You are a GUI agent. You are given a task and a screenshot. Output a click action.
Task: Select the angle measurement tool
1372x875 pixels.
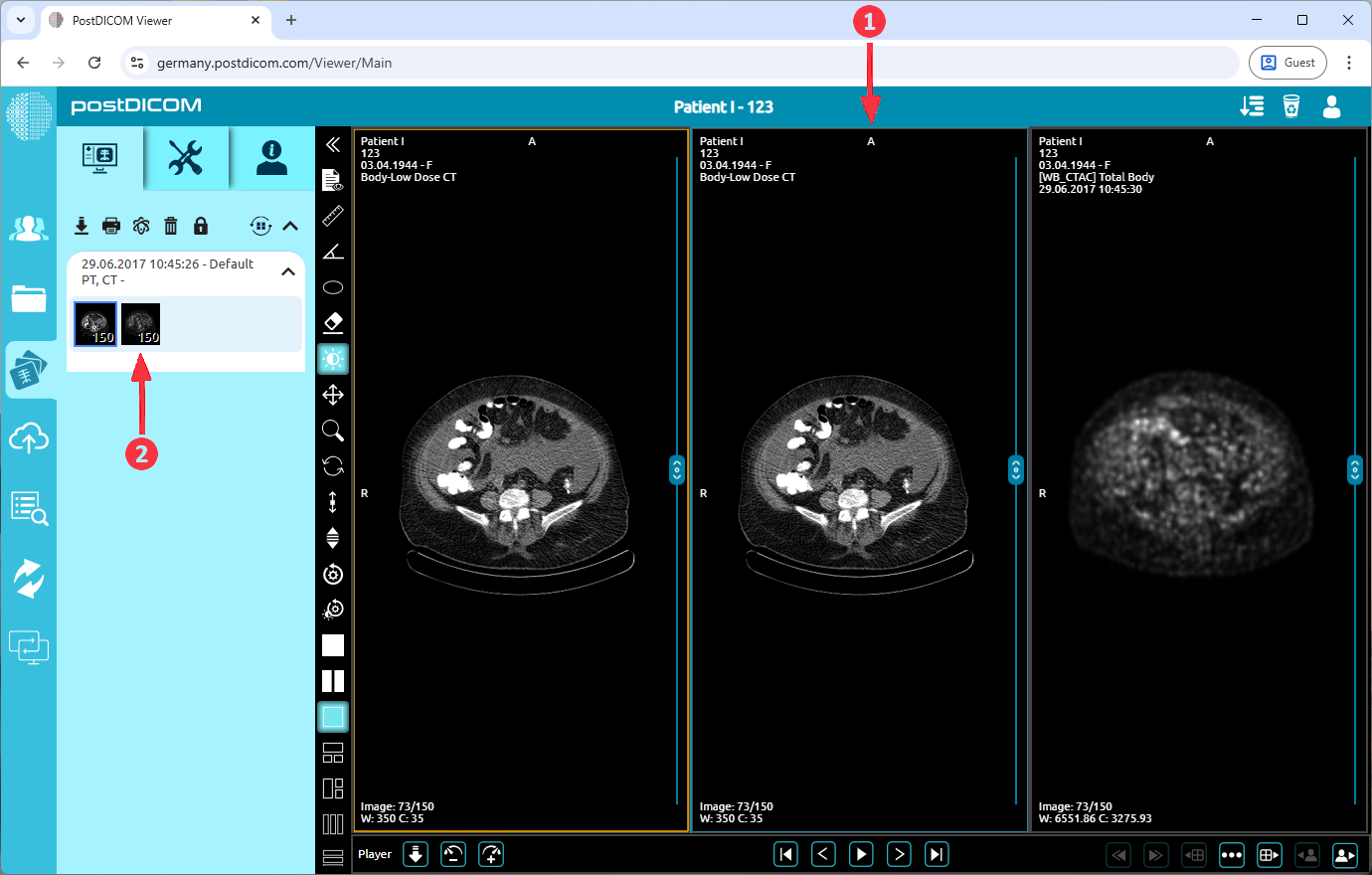[x=333, y=251]
